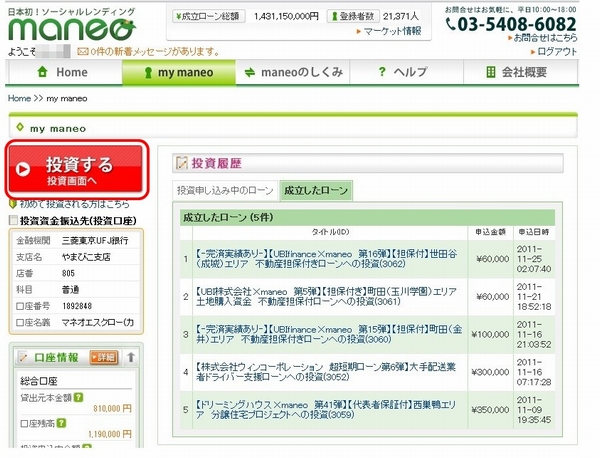The height and width of the screenshot is (458, 600).
Task: Click the 投資履歴 notepad icon
Action: (181, 163)
